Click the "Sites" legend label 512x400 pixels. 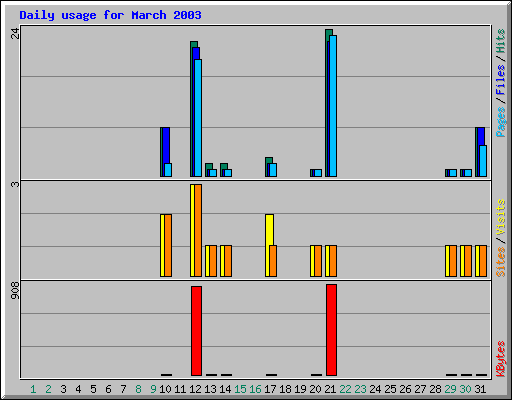[x=500, y=262]
